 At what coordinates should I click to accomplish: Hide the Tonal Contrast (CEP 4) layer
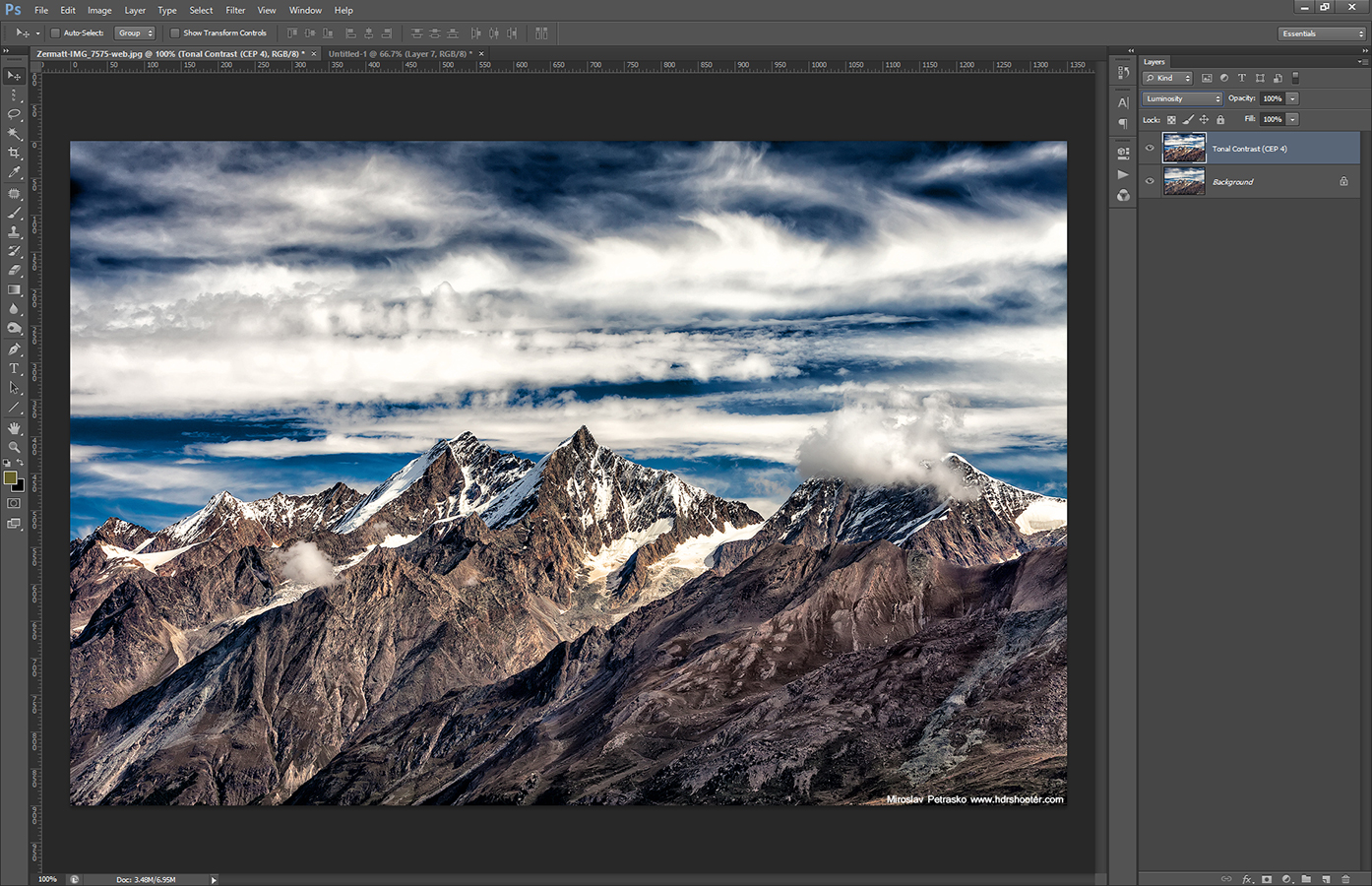click(x=1149, y=148)
